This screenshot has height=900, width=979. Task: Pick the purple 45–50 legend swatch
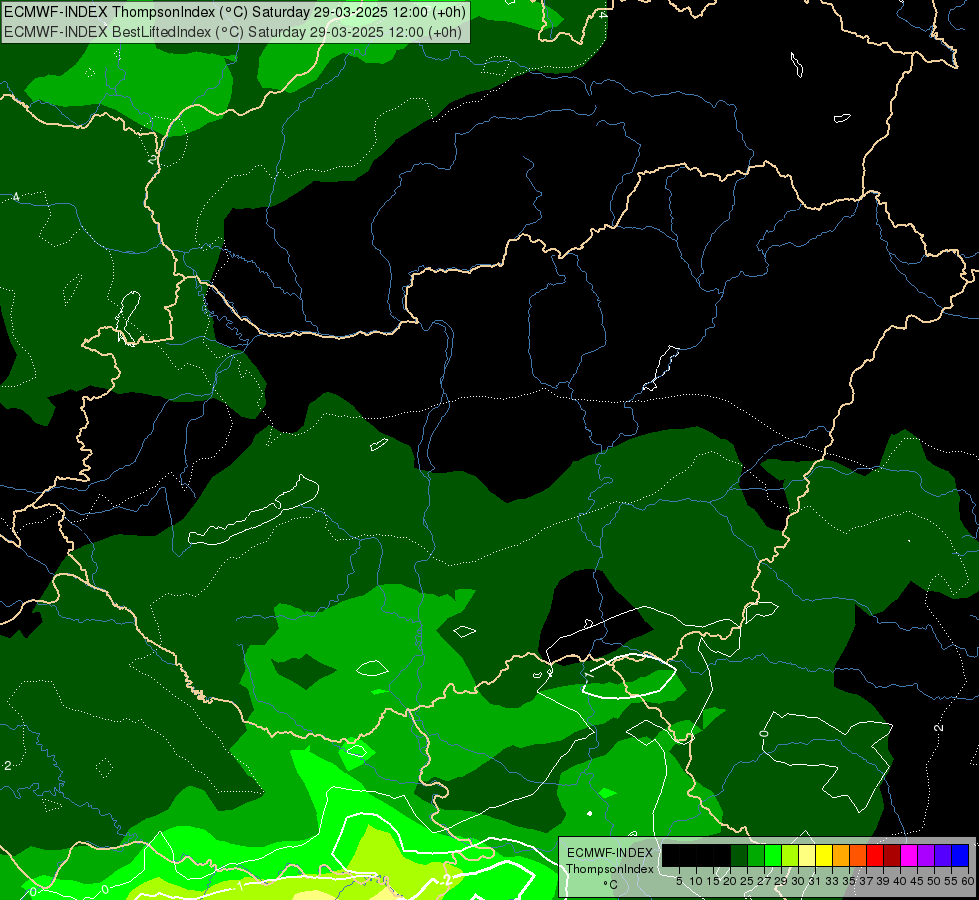click(x=926, y=855)
